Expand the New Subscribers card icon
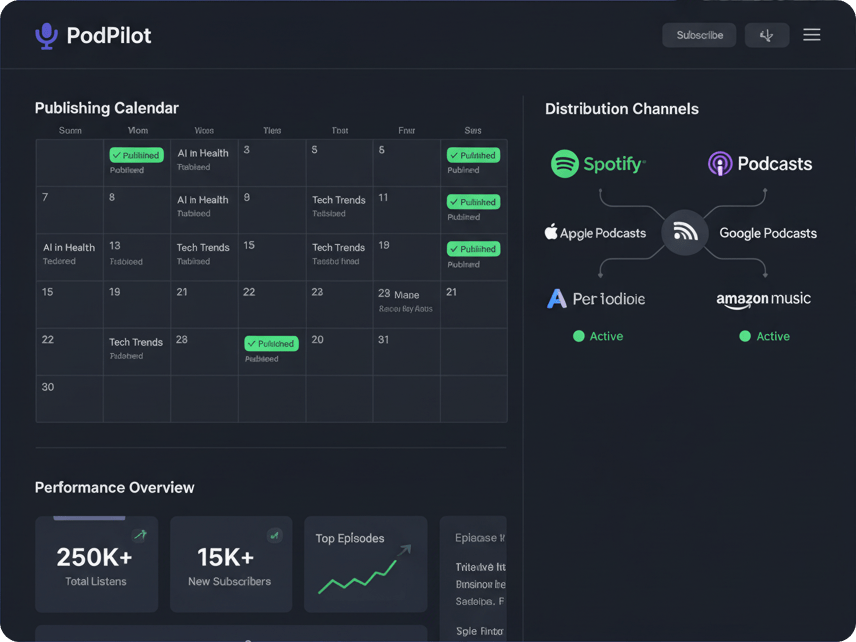 coord(274,536)
